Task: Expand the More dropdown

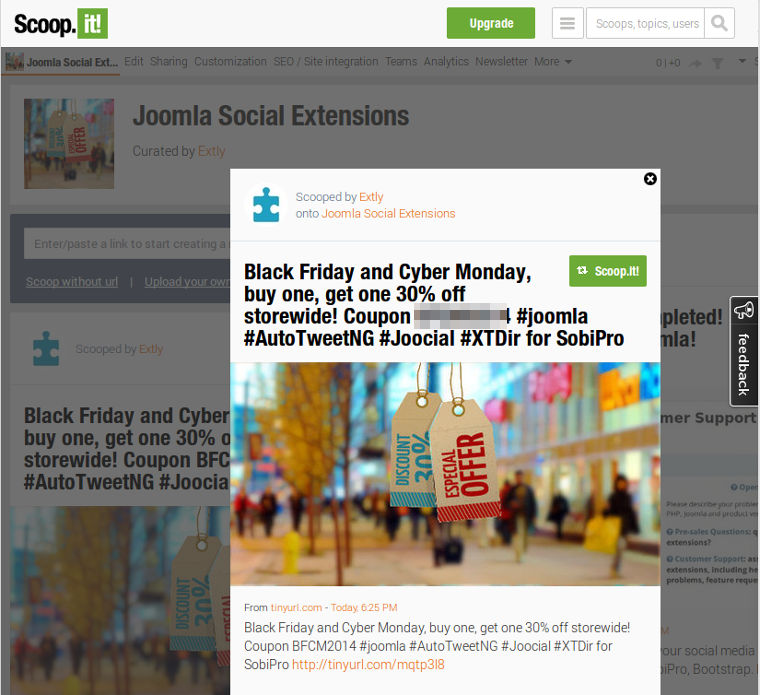Action: (x=553, y=62)
